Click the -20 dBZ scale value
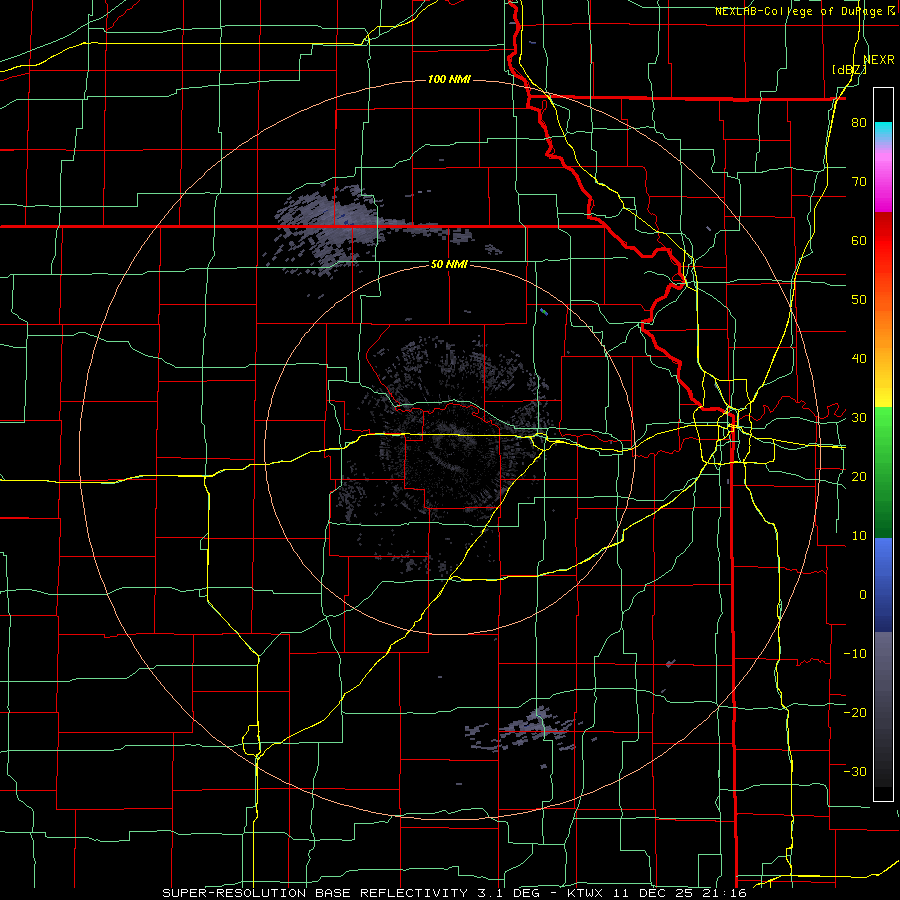 click(x=855, y=712)
